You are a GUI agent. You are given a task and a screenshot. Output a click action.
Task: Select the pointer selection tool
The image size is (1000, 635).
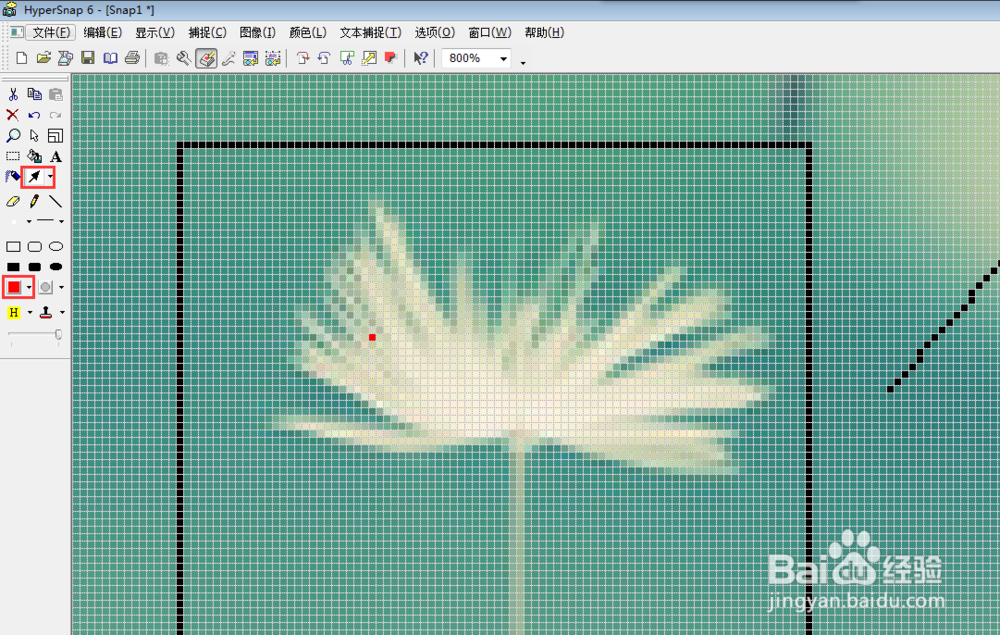coord(34,135)
